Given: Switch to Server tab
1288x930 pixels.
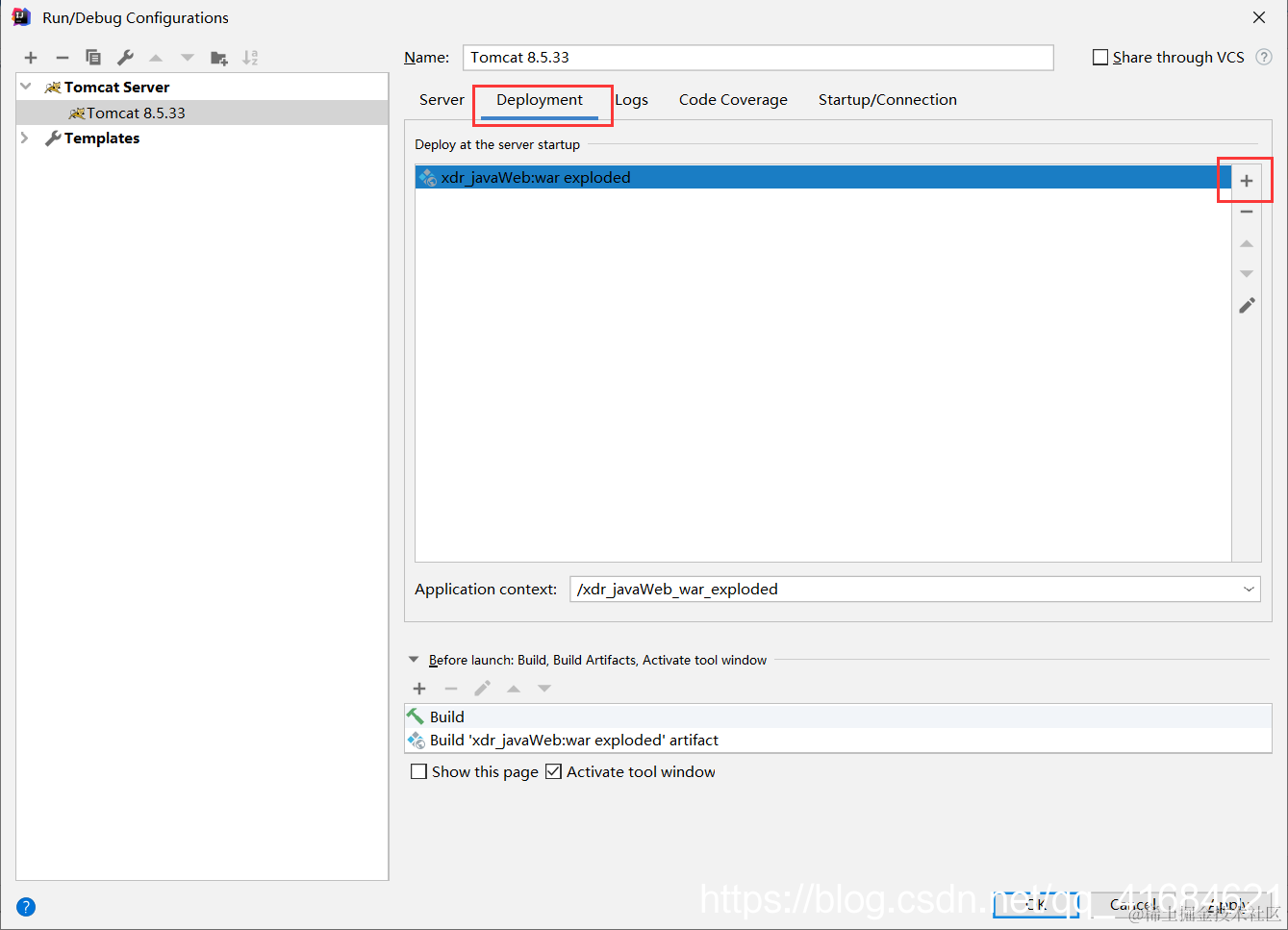Looking at the screenshot, I should click(x=442, y=99).
